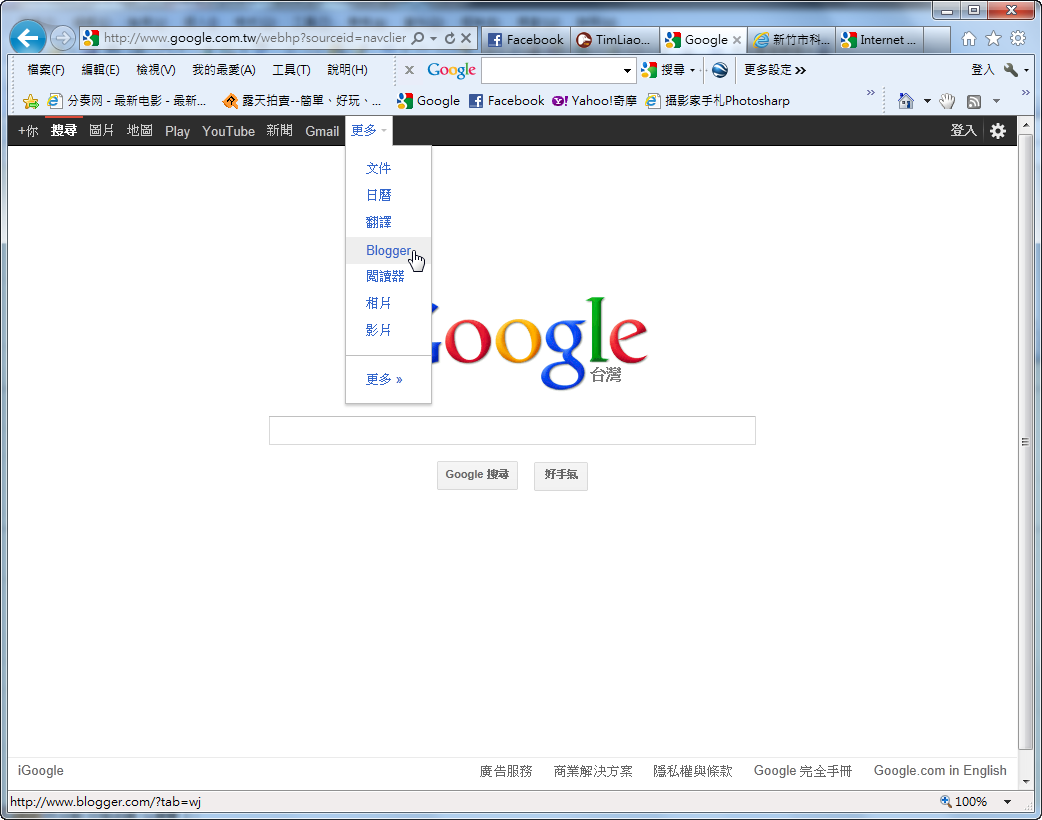Open the 工具(T) menu
Screen dimensions: 1042x820
291,70
